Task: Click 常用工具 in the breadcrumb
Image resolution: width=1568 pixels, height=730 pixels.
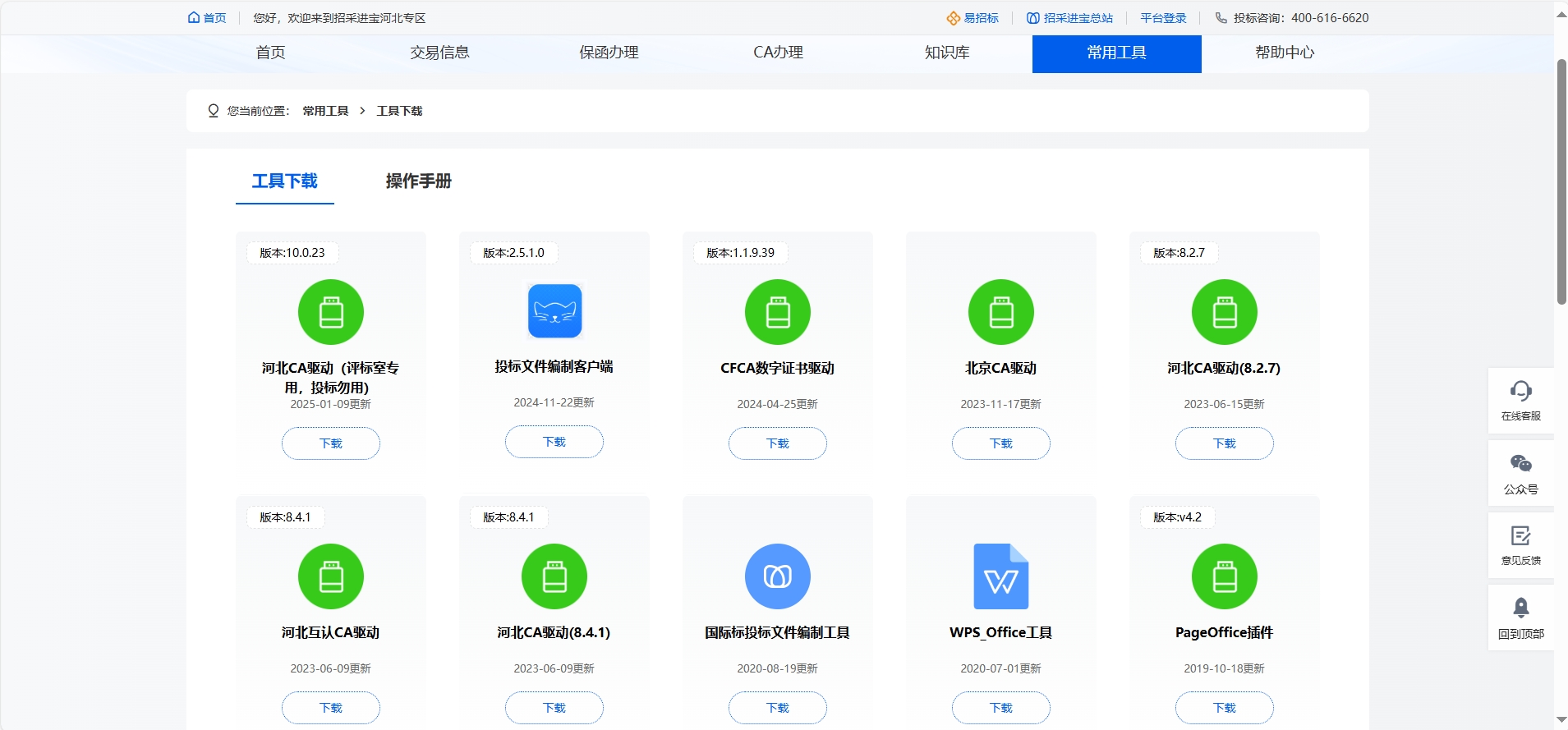Action: pyautogui.click(x=325, y=111)
